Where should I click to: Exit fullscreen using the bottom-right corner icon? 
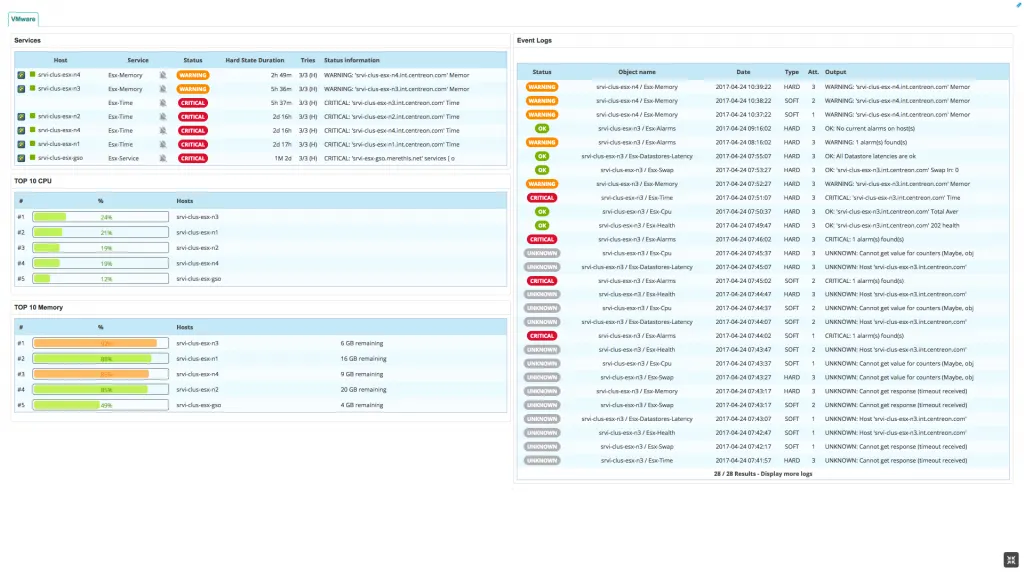tap(1011, 560)
